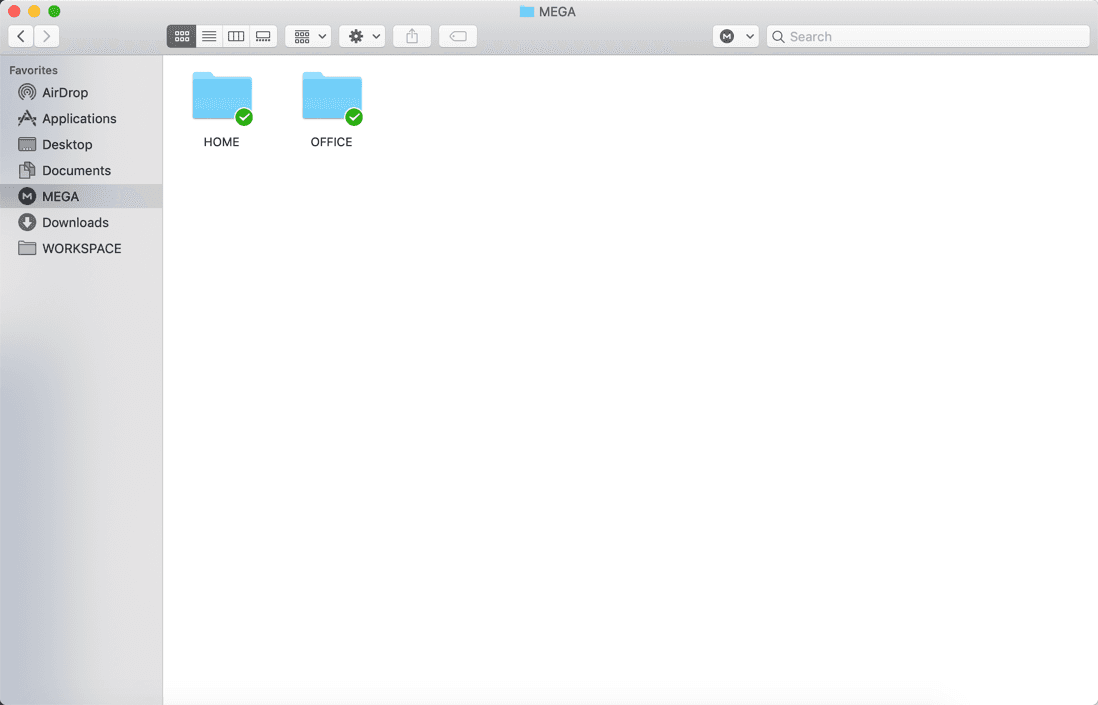
Task: Open Downloads in the sidebar
Action: 81,222
